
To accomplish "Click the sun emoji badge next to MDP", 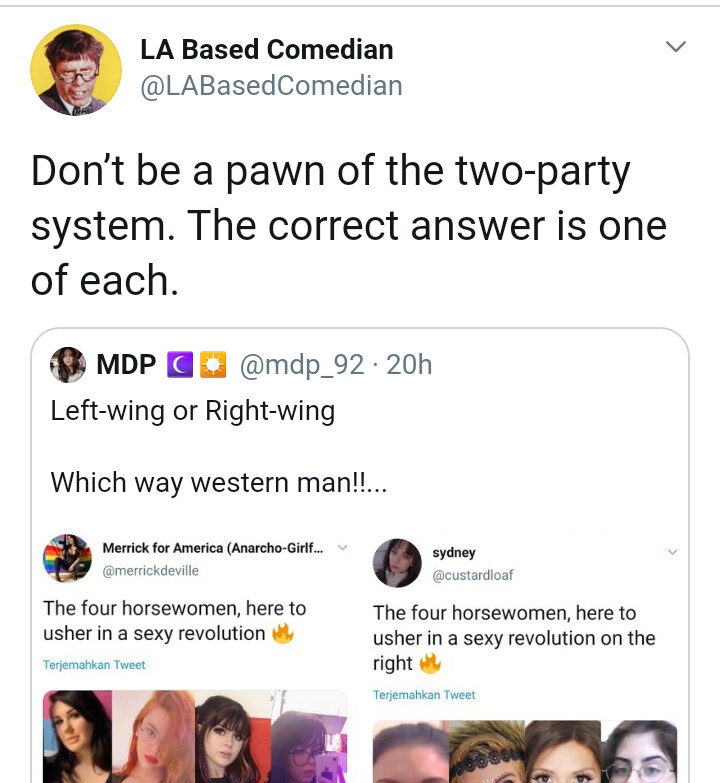I will 213,365.
